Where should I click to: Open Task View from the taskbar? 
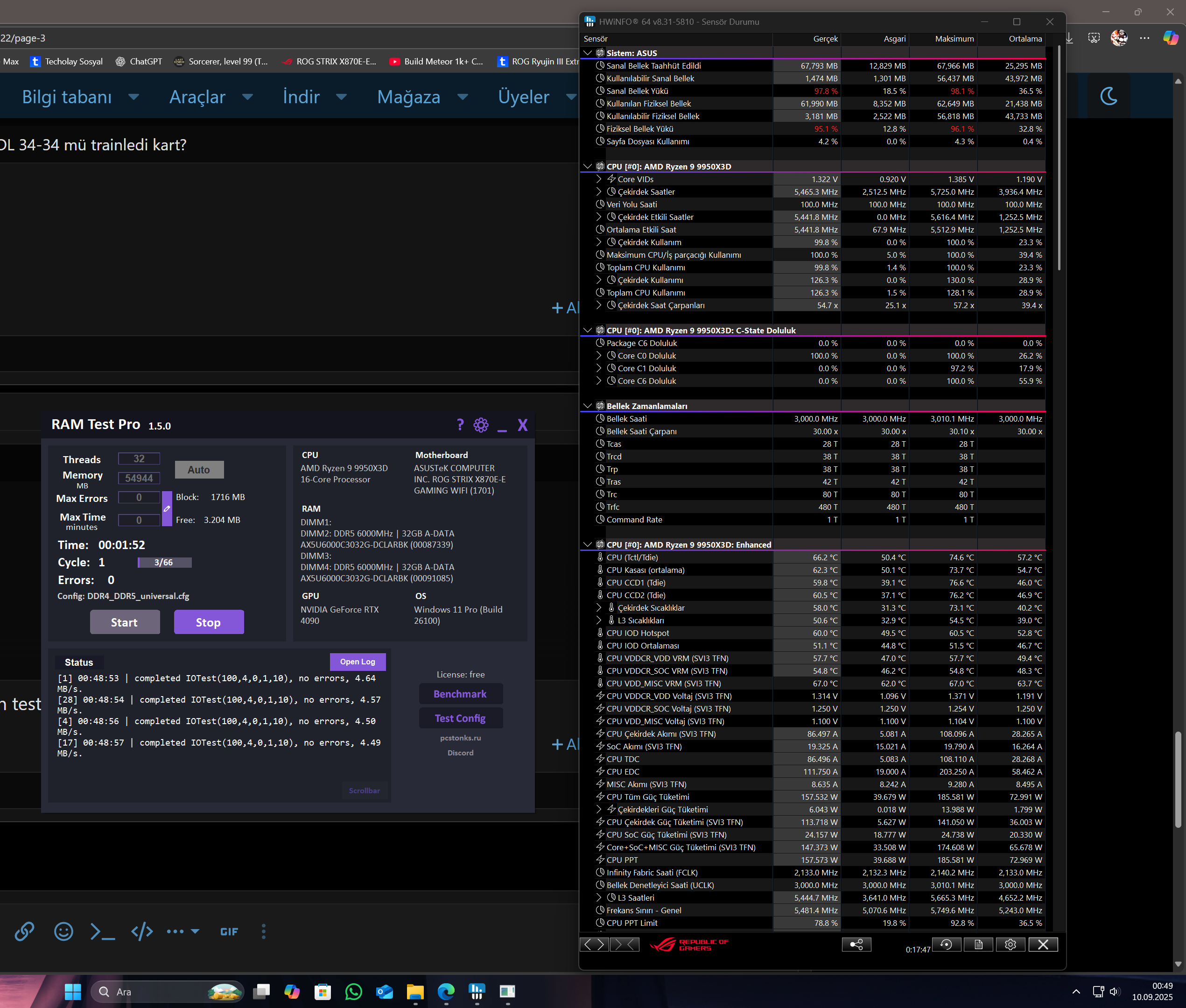click(261, 992)
